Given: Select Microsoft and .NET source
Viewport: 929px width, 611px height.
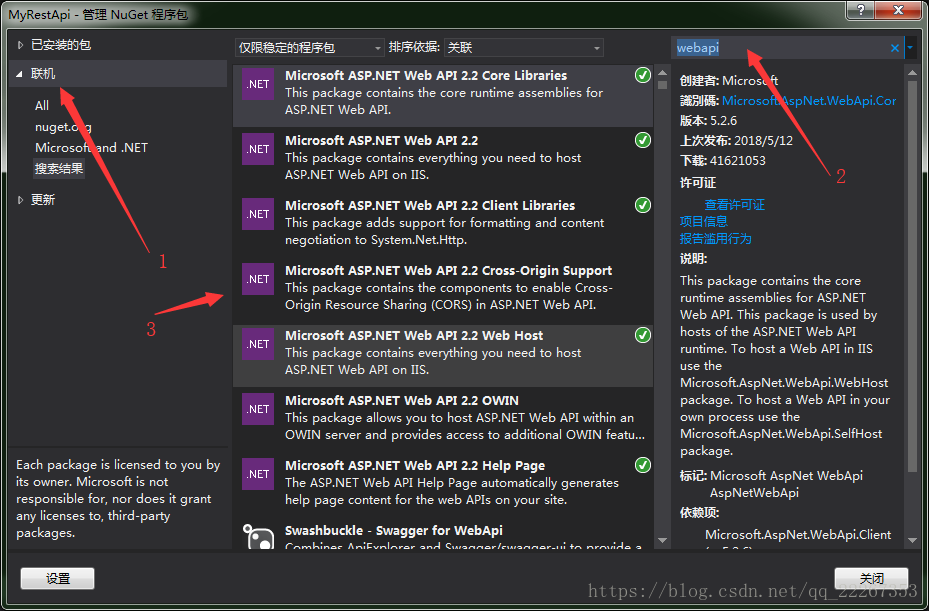Looking at the screenshot, I should [x=91, y=148].
